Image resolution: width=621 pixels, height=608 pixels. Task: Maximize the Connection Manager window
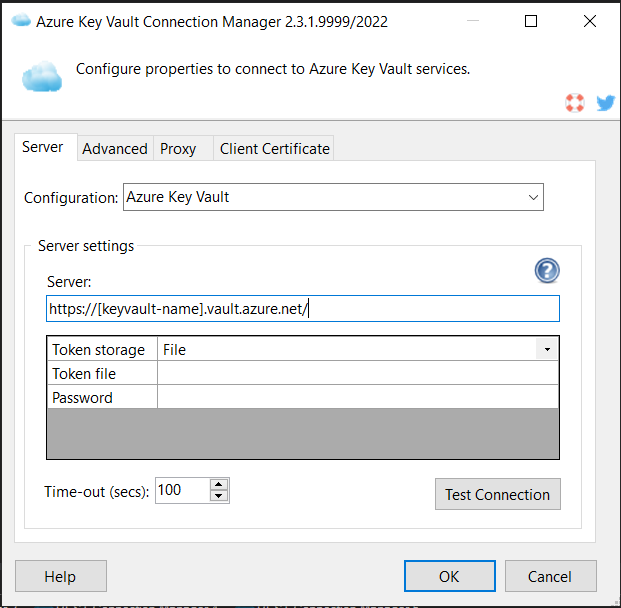[x=531, y=21]
